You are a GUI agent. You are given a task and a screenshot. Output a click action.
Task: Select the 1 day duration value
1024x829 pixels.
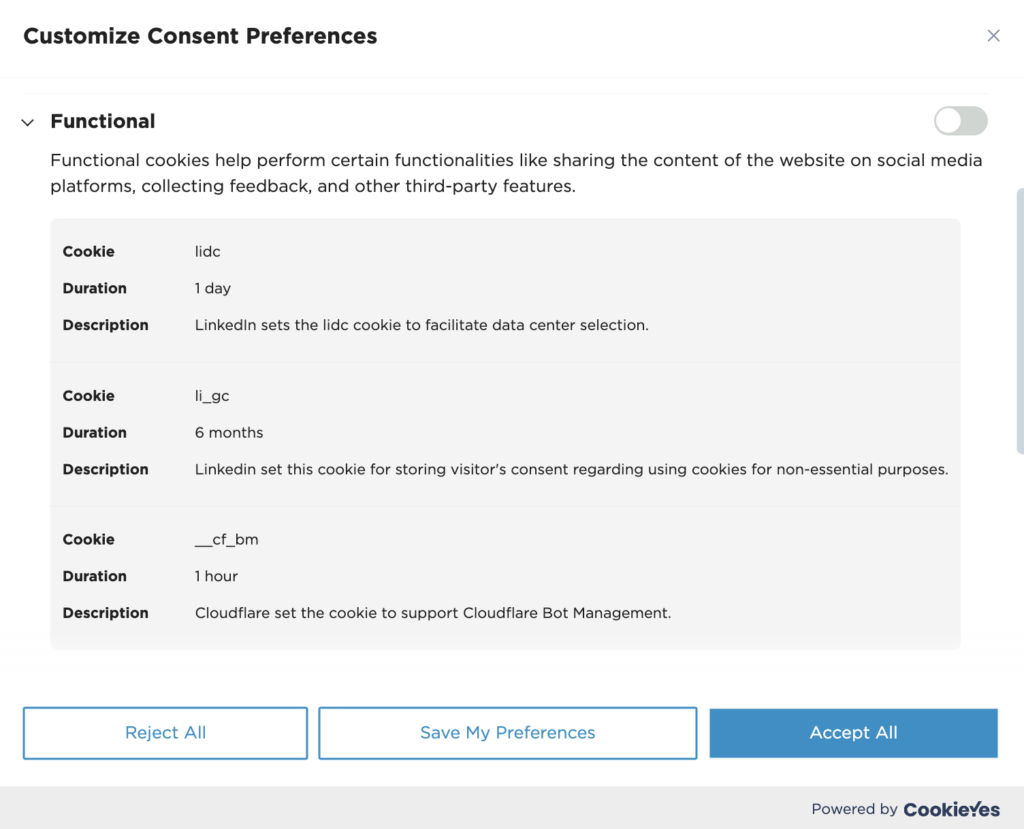(x=210, y=288)
